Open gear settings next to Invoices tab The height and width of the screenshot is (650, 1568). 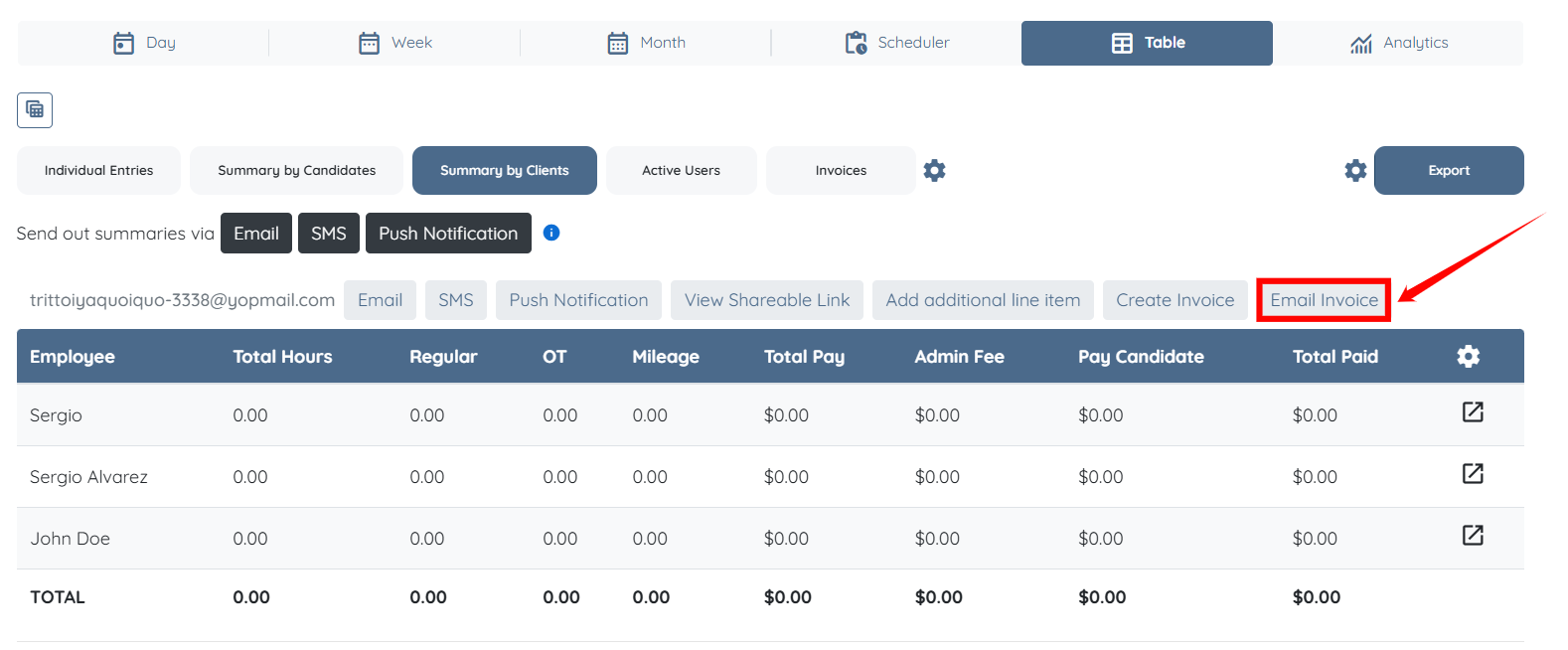(934, 170)
